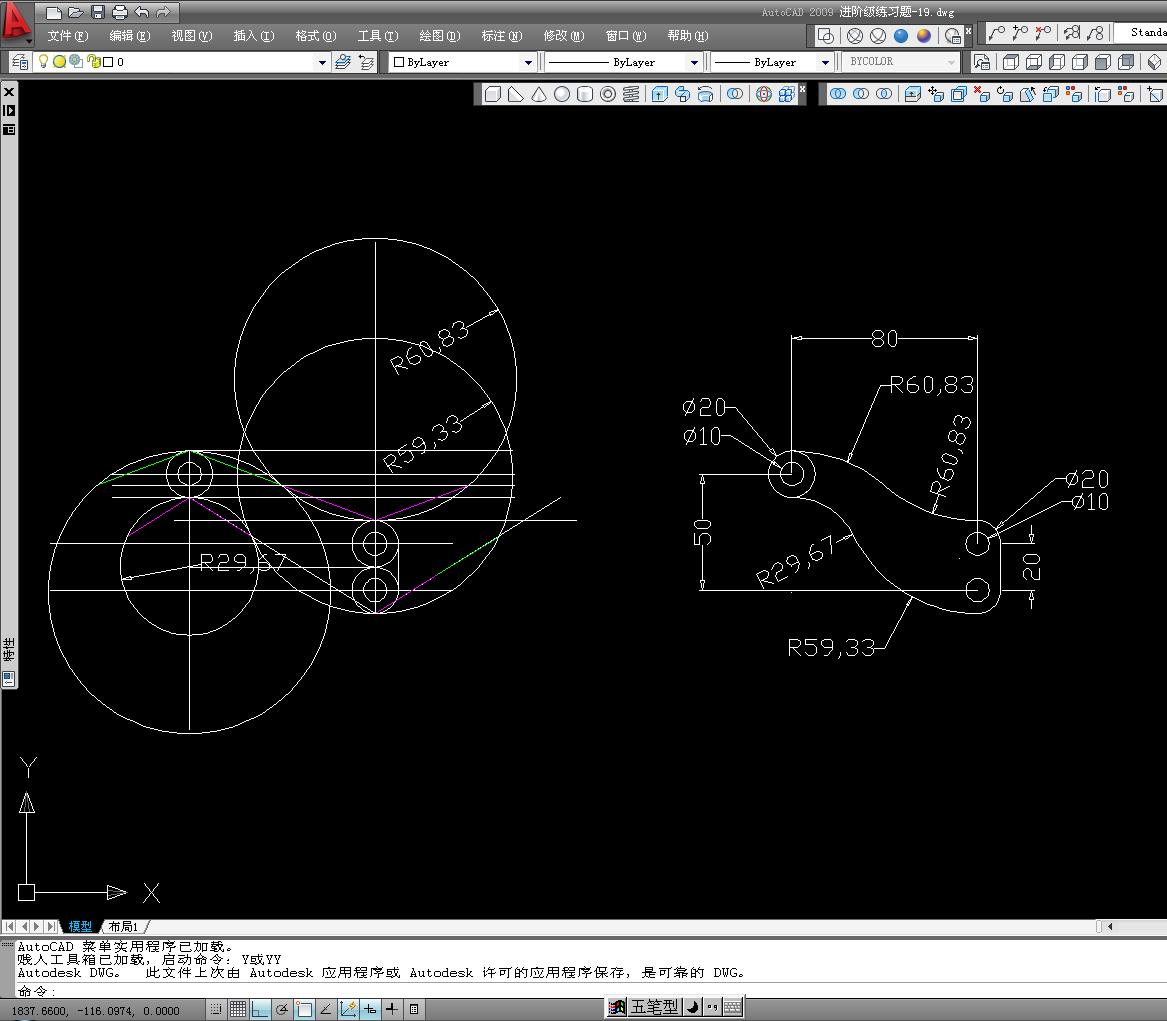This screenshot has height=1021, width=1167.
Task: Toggle layer 0 on/off light bulb
Action: 43,62
